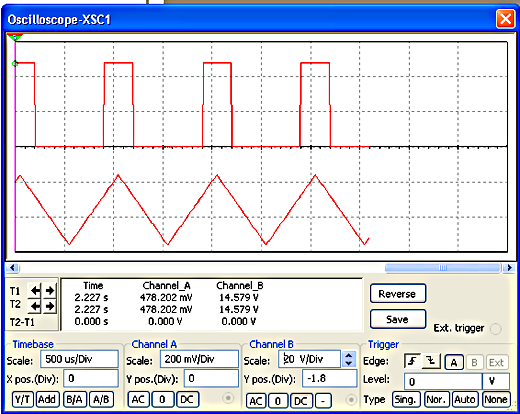Set Channel B coupling to DC

(301, 401)
